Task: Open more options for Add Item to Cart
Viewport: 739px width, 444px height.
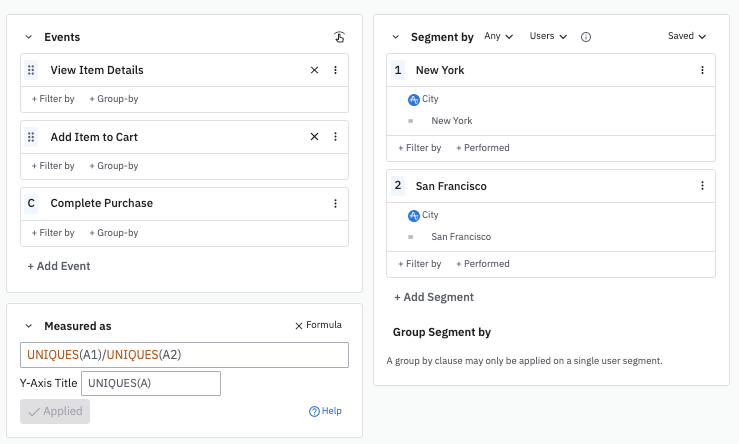Action: [335, 137]
